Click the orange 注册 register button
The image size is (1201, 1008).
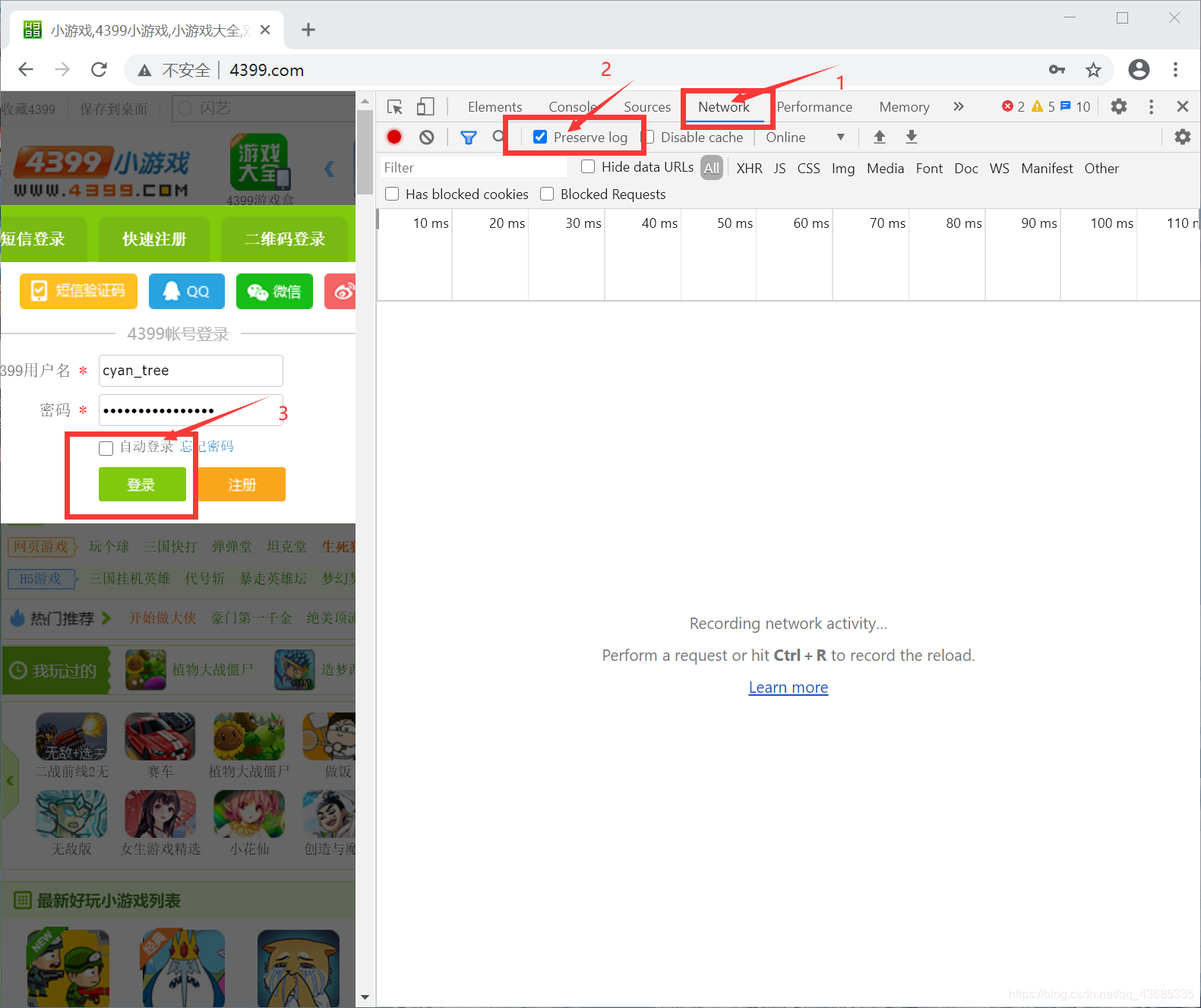[x=242, y=484]
